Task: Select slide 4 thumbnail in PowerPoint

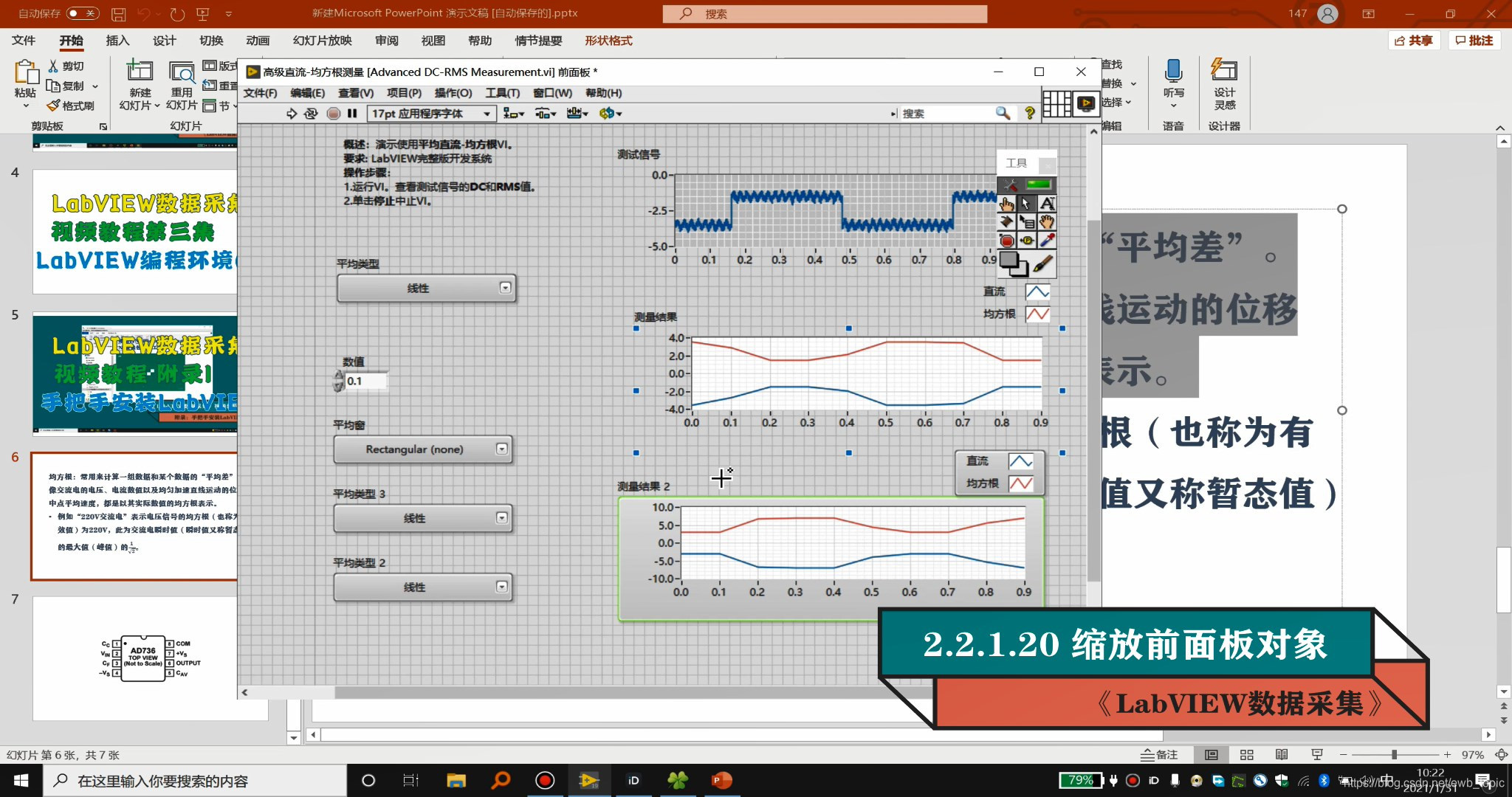Action: click(x=135, y=232)
